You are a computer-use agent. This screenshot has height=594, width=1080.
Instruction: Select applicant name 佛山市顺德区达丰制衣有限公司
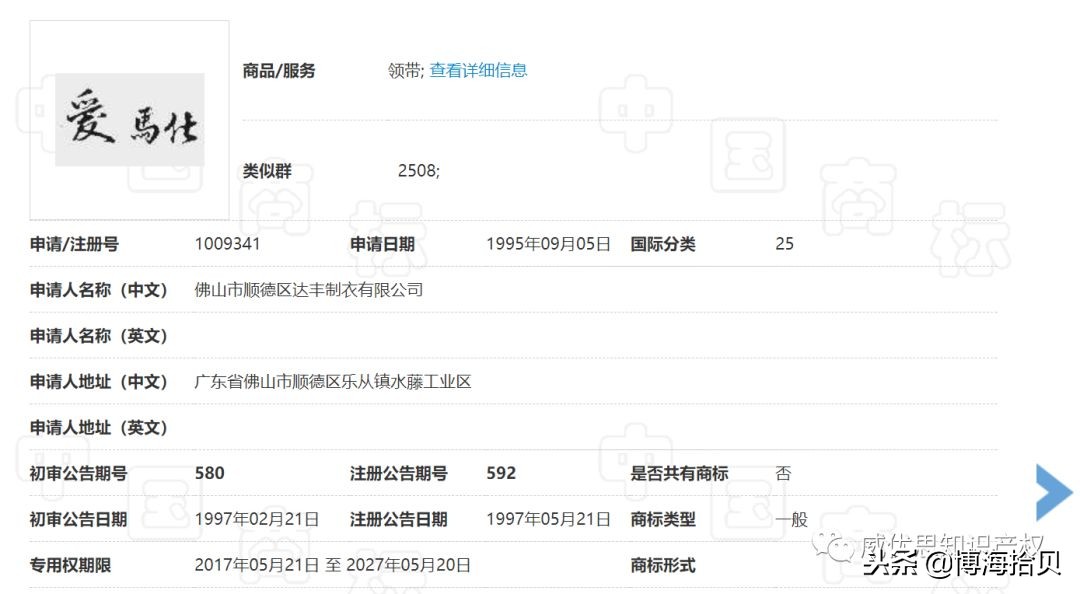309,290
